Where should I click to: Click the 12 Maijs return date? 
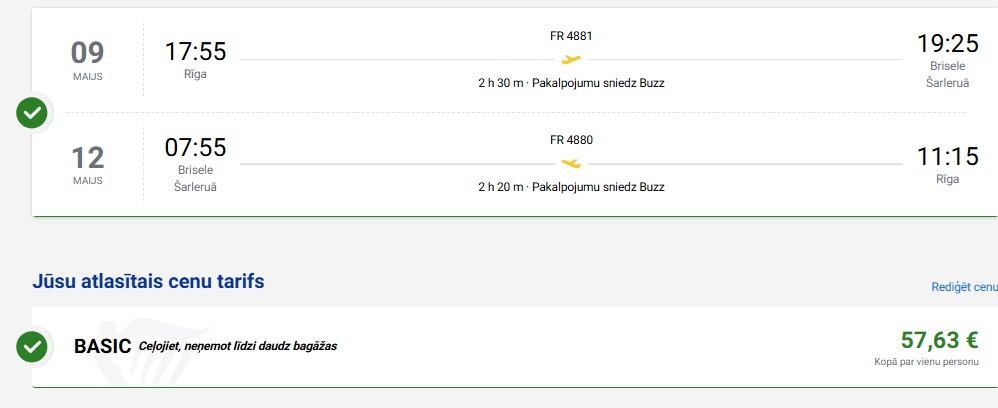pyautogui.click(x=87, y=157)
